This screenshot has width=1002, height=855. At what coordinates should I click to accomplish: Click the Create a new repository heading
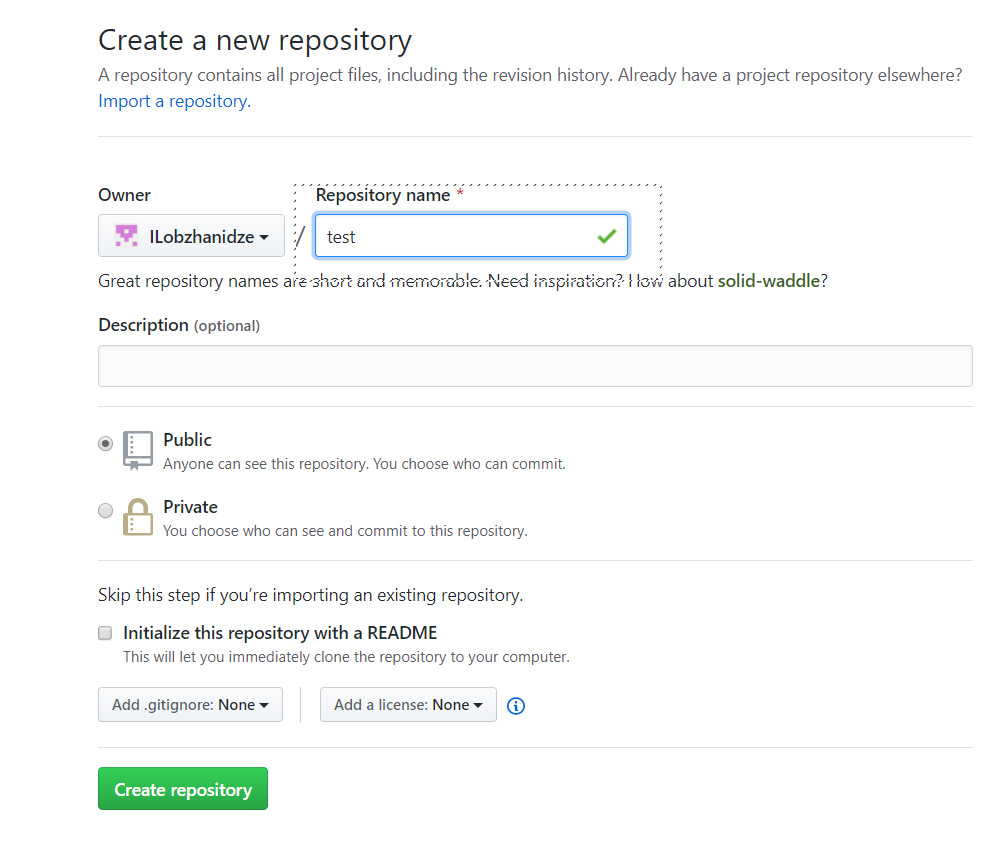coord(255,41)
